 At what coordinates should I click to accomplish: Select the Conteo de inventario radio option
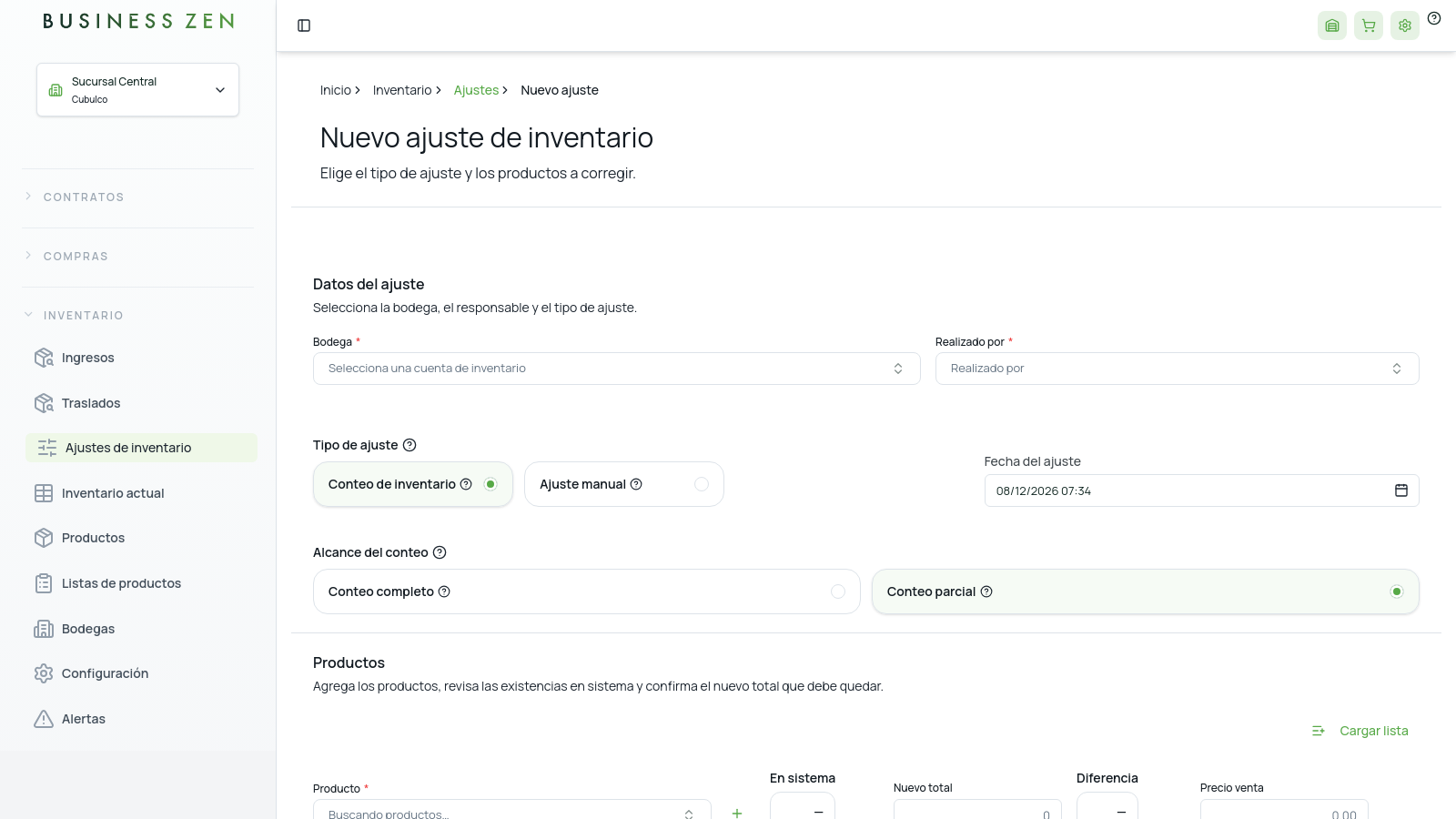coord(490,484)
